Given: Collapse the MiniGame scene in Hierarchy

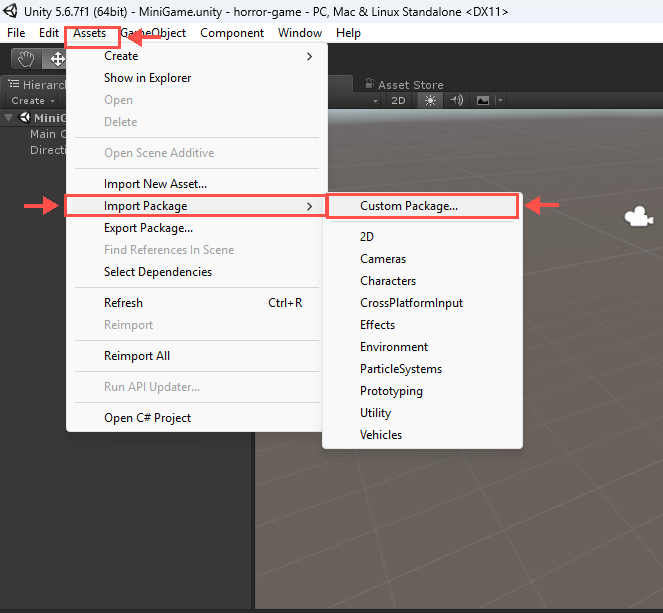Looking at the screenshot, I should [x=8, y=118].
